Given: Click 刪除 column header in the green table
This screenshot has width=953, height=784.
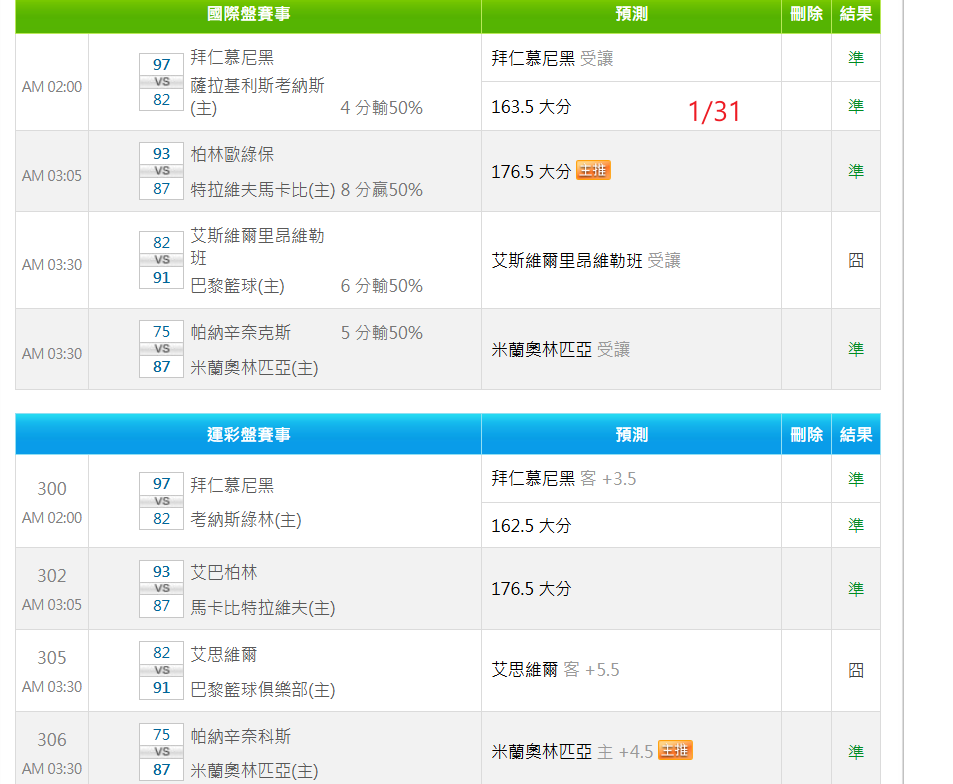Looking at the screenshot, I should click(806, 14).
